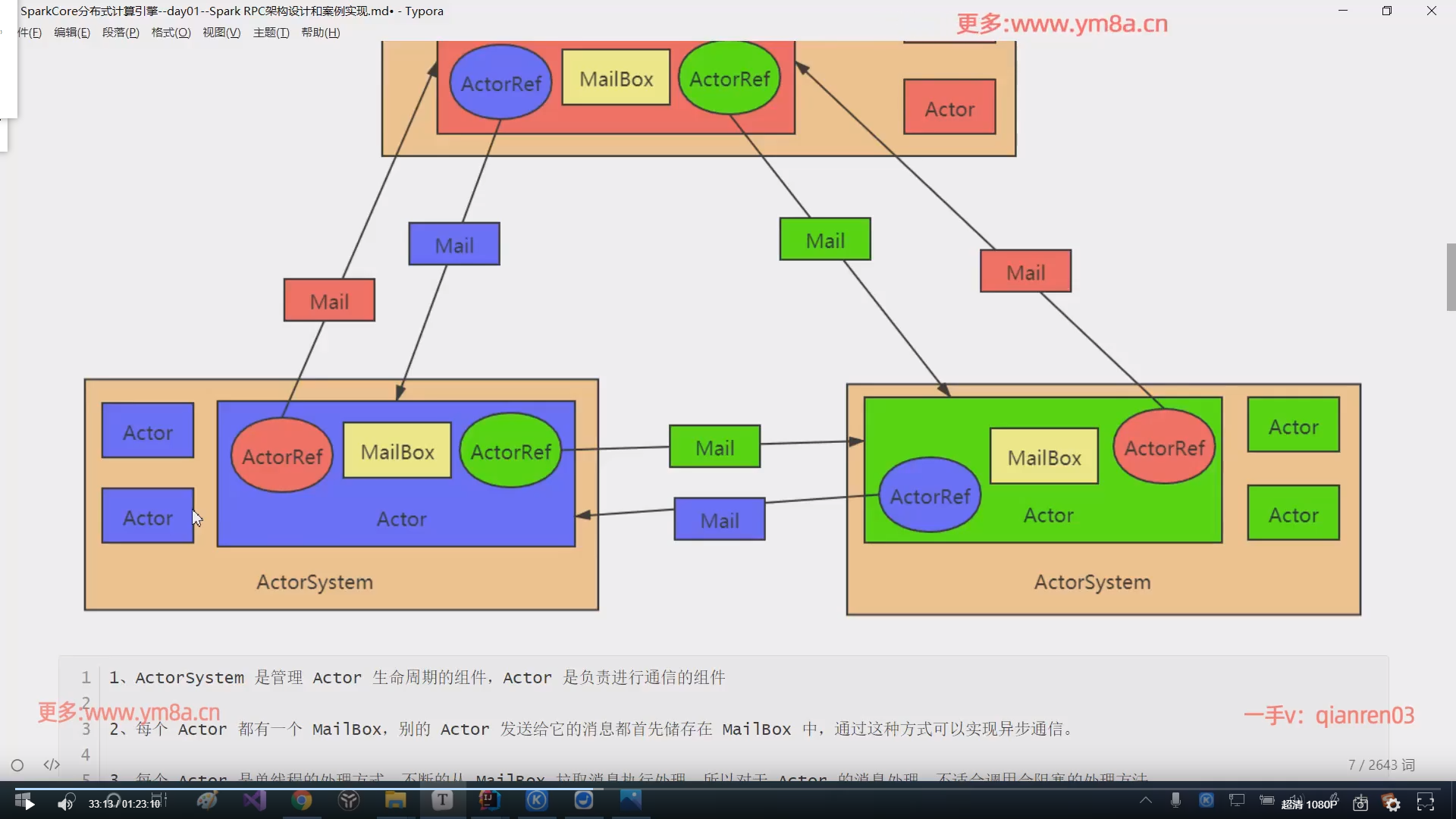The image size is (1456, 819).
Task: Toggle Typora source code mode
Action: [52, 764]
